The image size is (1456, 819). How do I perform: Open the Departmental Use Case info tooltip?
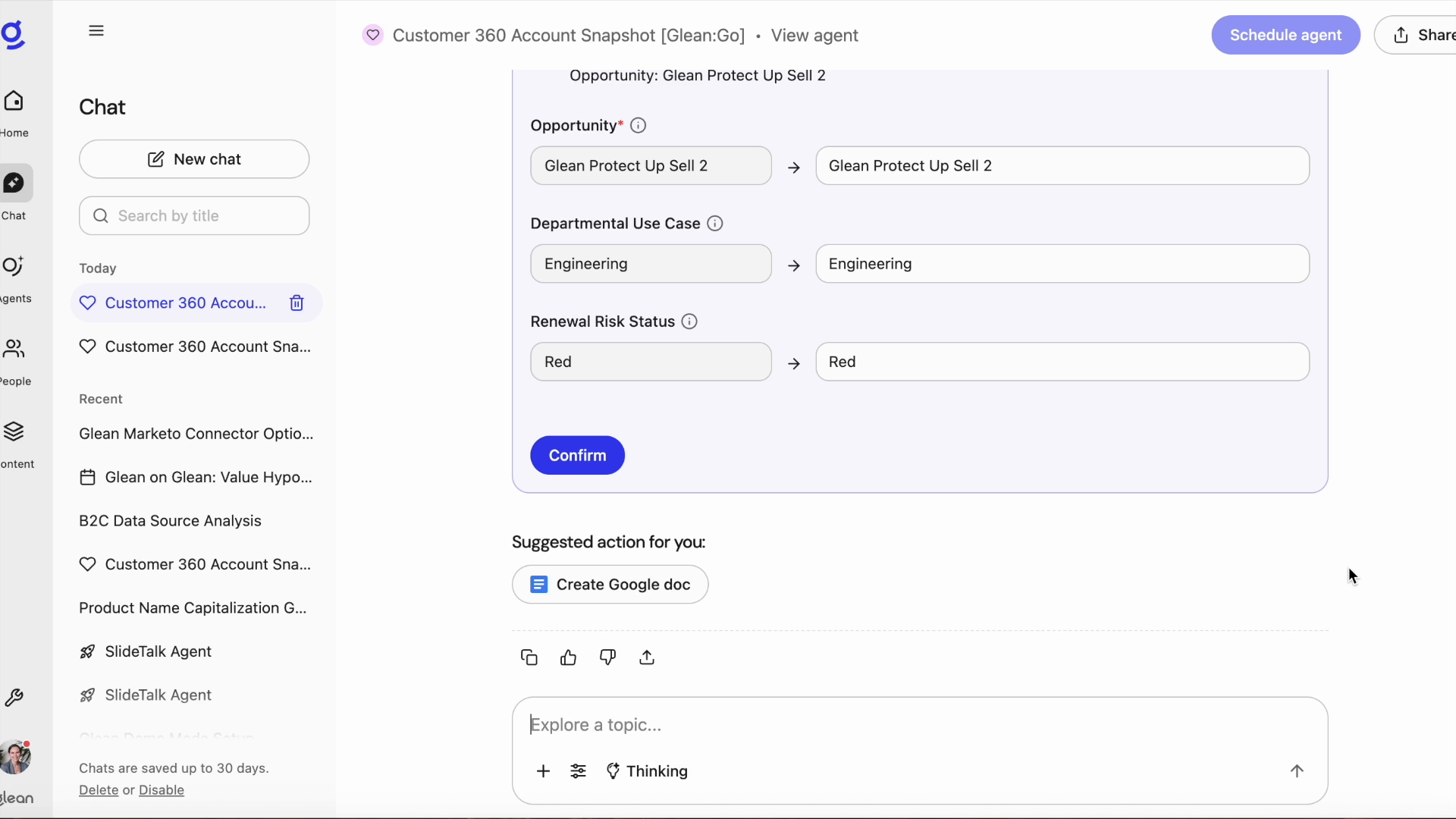714,223
